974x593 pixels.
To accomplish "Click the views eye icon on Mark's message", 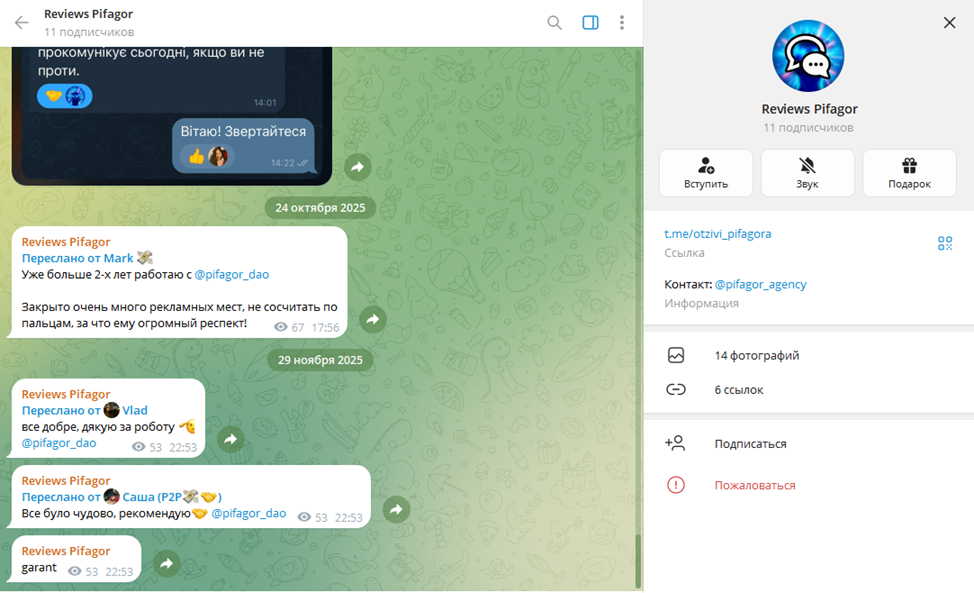I will point(281,327).
